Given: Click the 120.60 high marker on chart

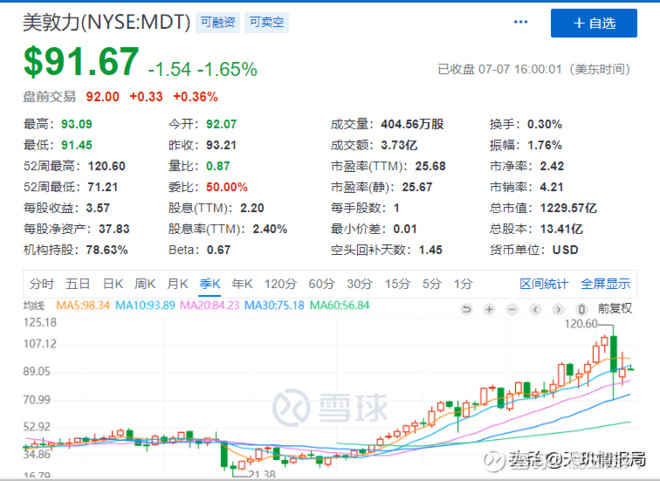Looking at the screenshot, I should point(581,324).
